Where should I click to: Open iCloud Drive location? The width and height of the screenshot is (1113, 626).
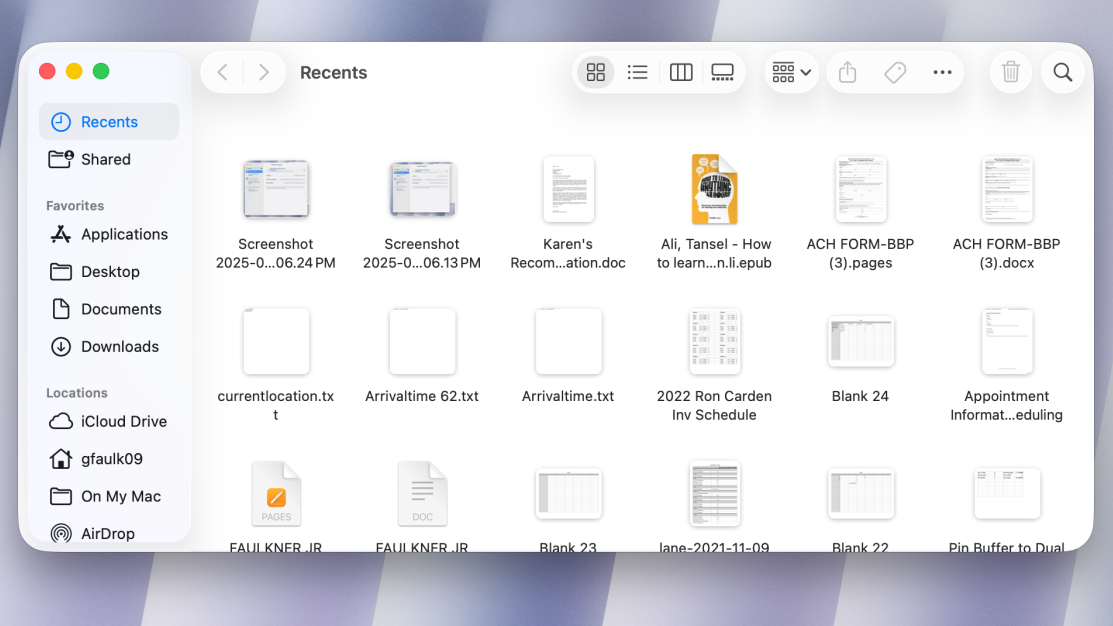(x=109, y=422)
